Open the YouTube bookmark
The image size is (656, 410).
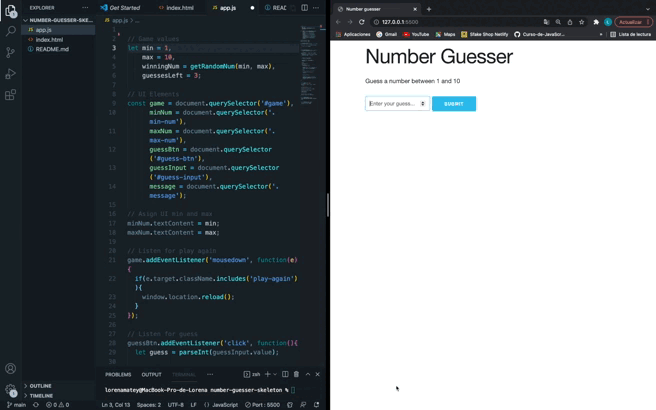click(x=416, y=34)
